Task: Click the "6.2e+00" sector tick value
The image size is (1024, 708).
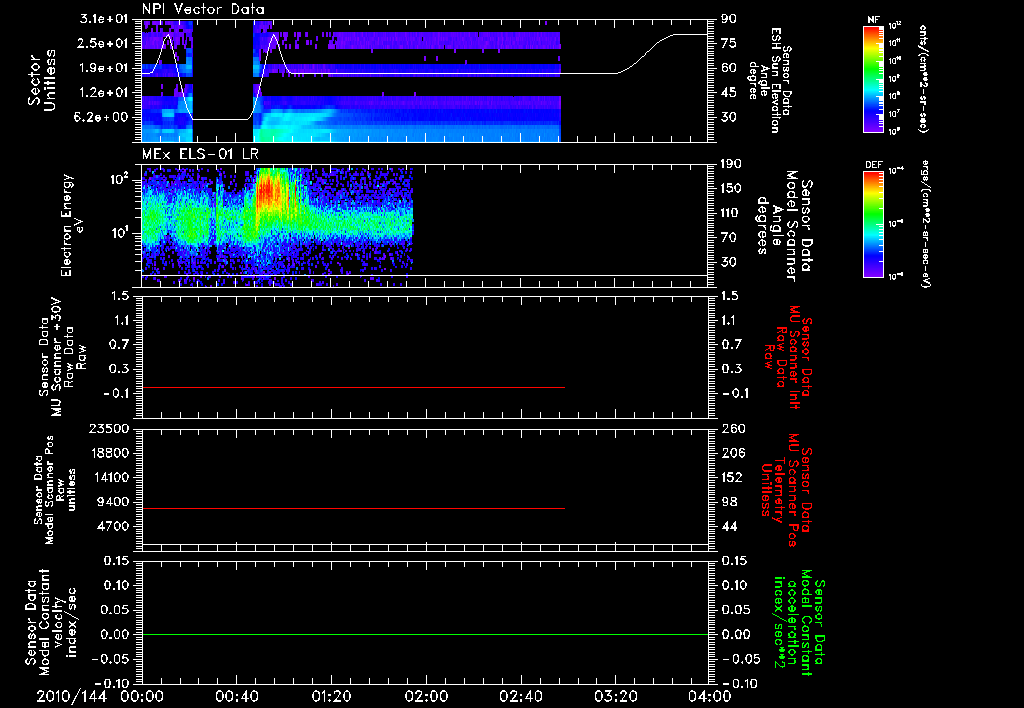Action: 101,118
